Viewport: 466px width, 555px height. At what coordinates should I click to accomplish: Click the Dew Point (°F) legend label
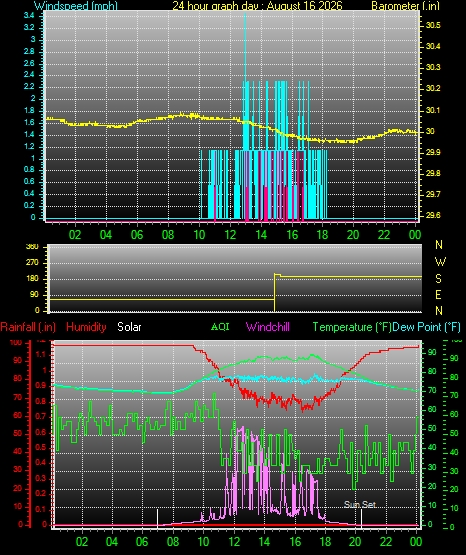click(x=426, y=327)
